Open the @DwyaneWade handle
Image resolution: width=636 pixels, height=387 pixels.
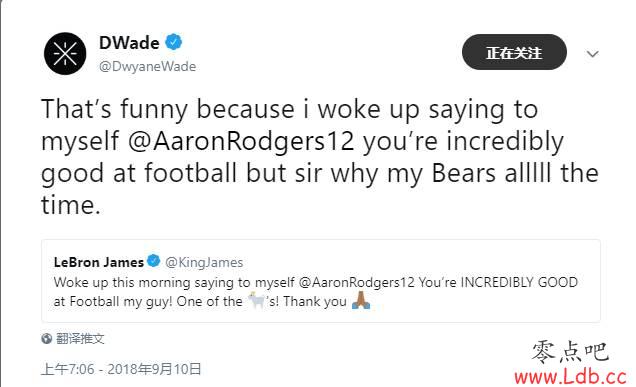(x=148, y=66)
